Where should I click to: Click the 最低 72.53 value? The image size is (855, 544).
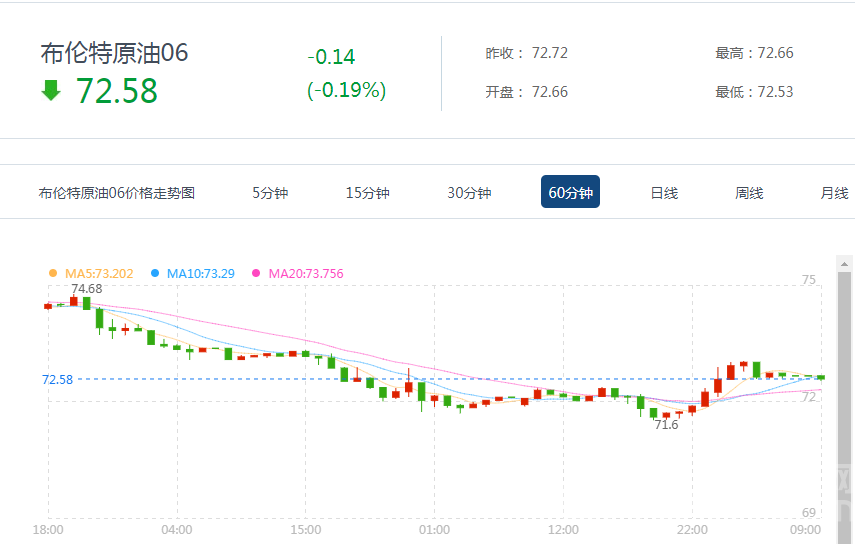[775, 92]
